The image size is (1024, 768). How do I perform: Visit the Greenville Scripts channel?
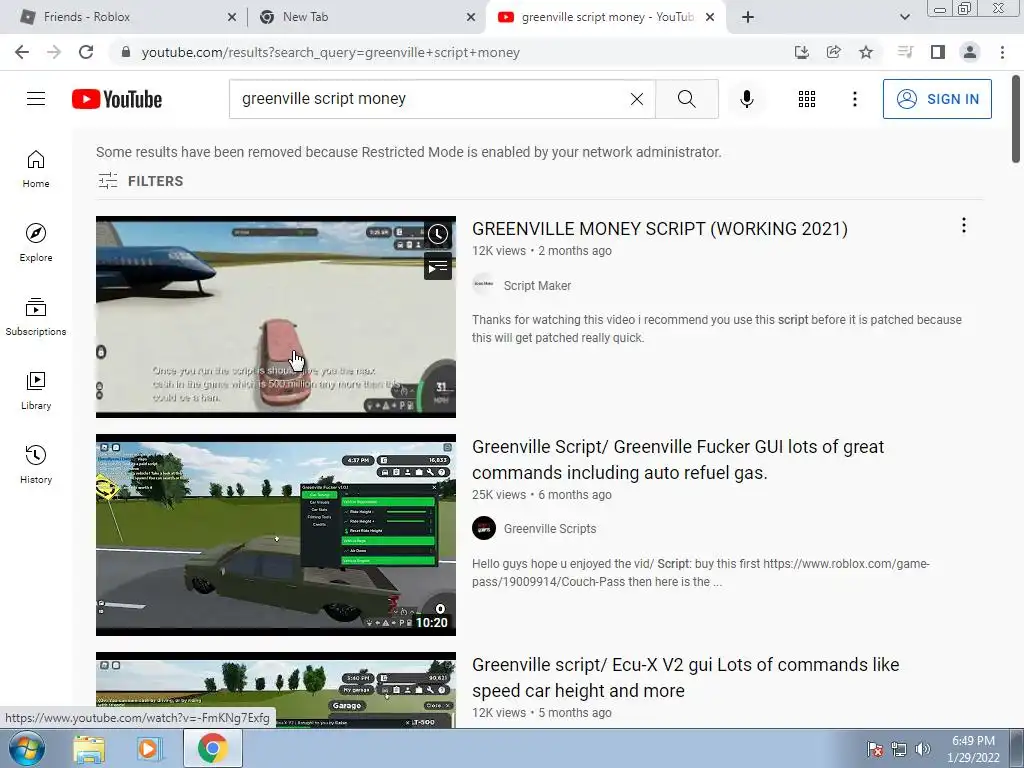(x=550, y=528)
